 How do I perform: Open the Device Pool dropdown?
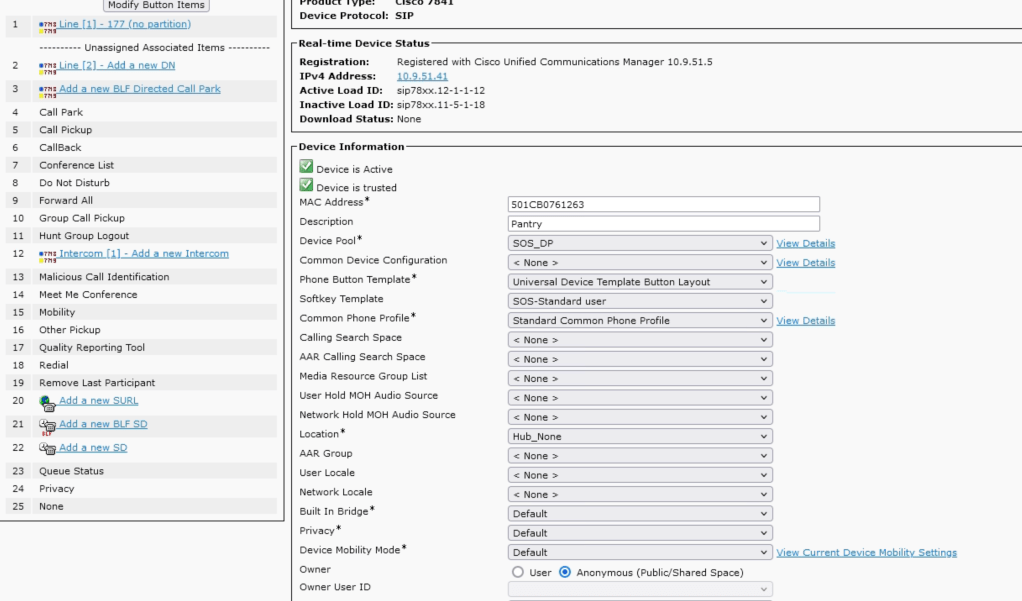(640, 243)
